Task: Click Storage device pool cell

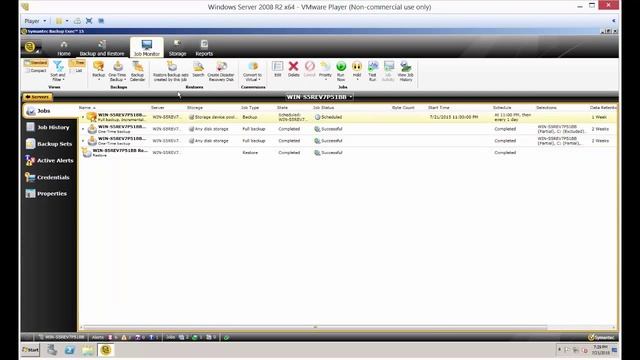Action: pos(213,117)
